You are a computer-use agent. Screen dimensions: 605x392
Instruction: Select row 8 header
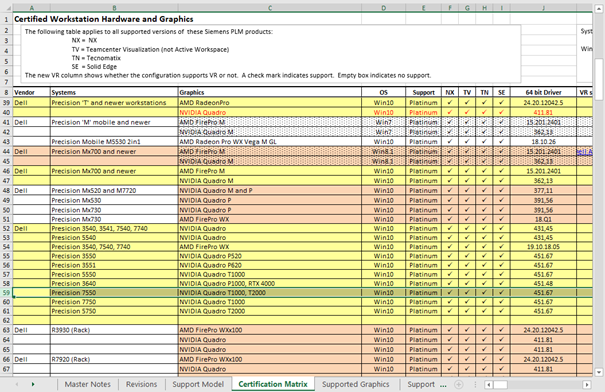(6, 92)
